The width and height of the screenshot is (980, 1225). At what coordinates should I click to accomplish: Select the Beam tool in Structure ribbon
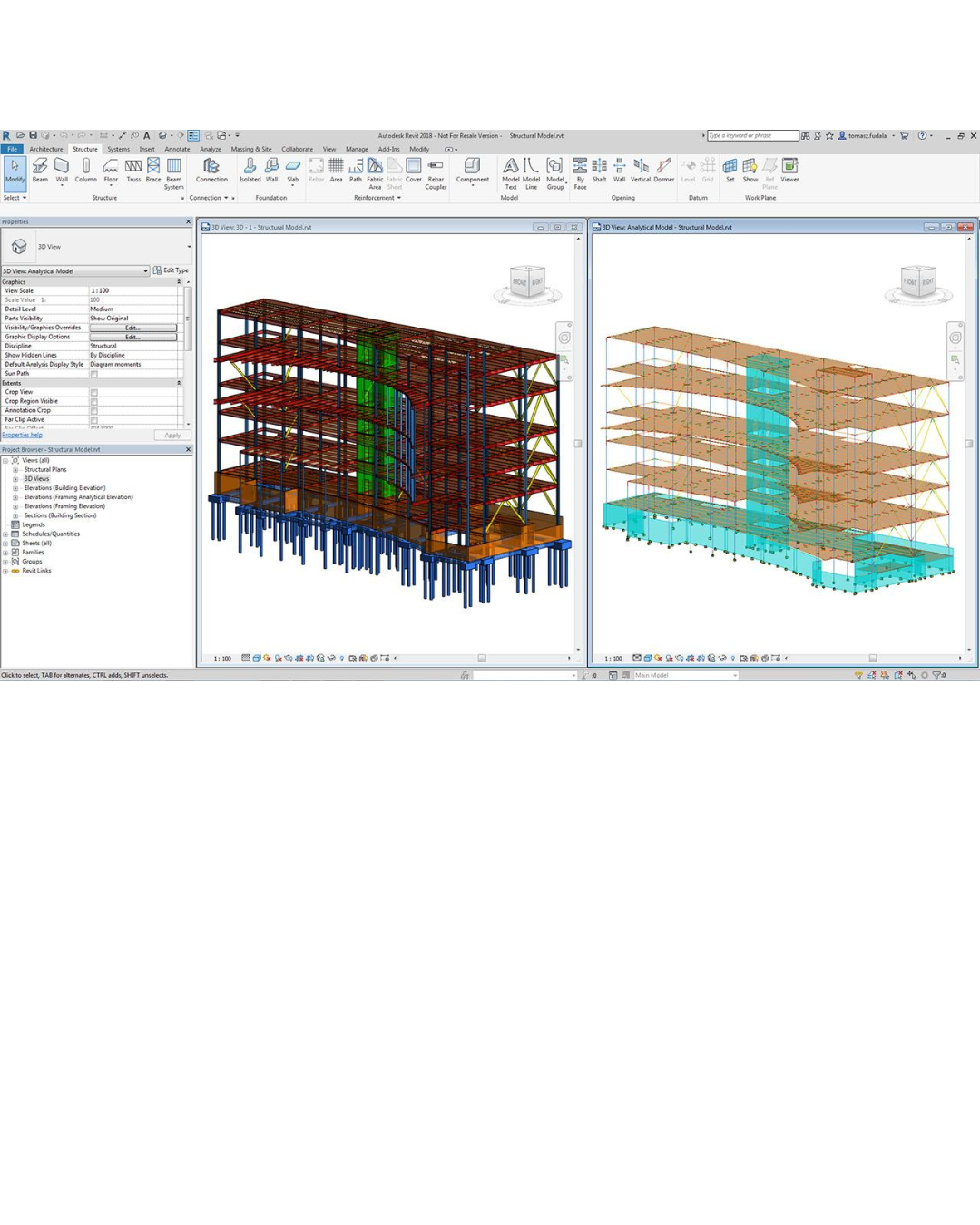coord(40,171)
